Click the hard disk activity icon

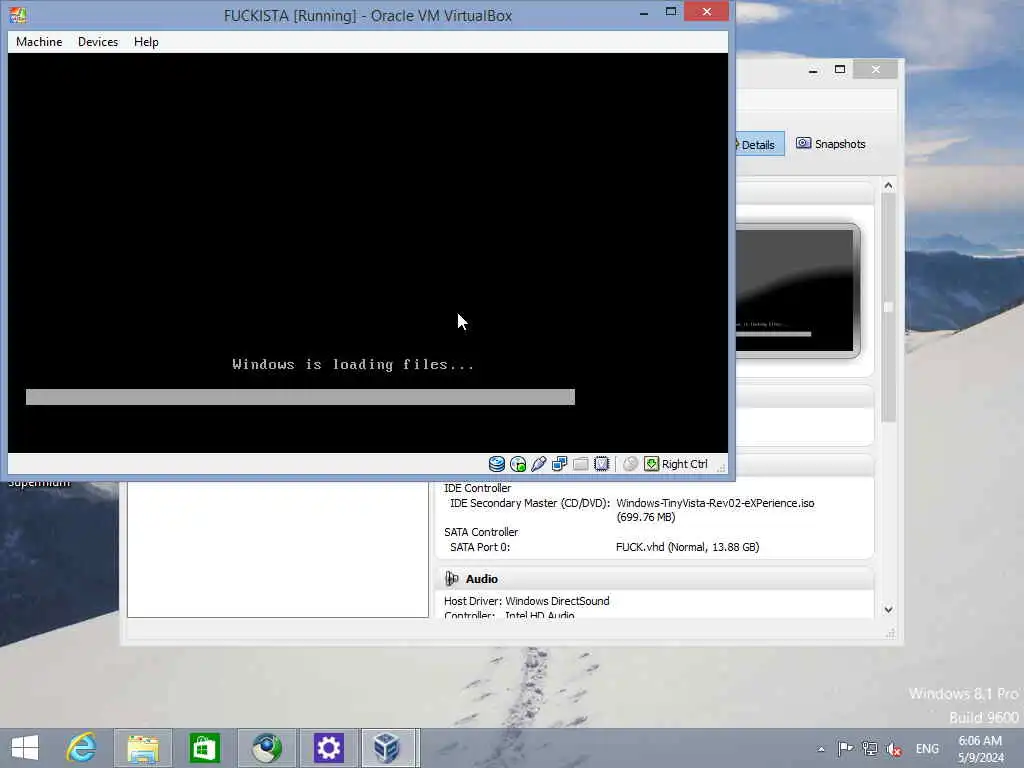pyautogui.click(x=496, y=464)
